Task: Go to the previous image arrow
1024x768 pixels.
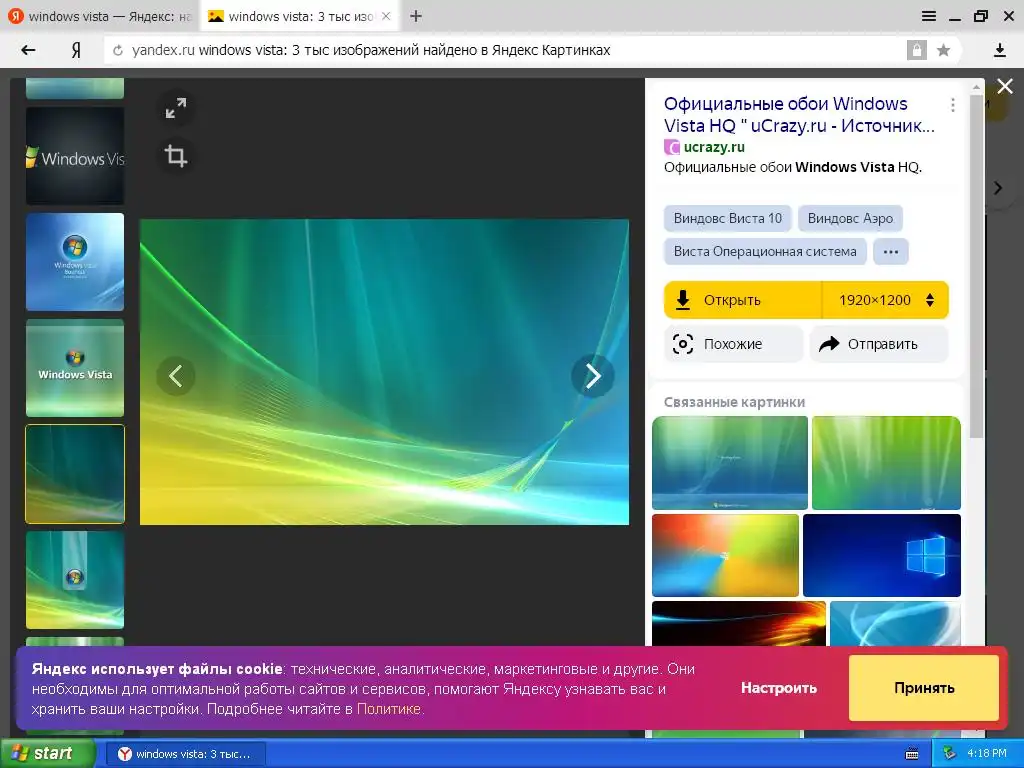Action: point(176,376)
